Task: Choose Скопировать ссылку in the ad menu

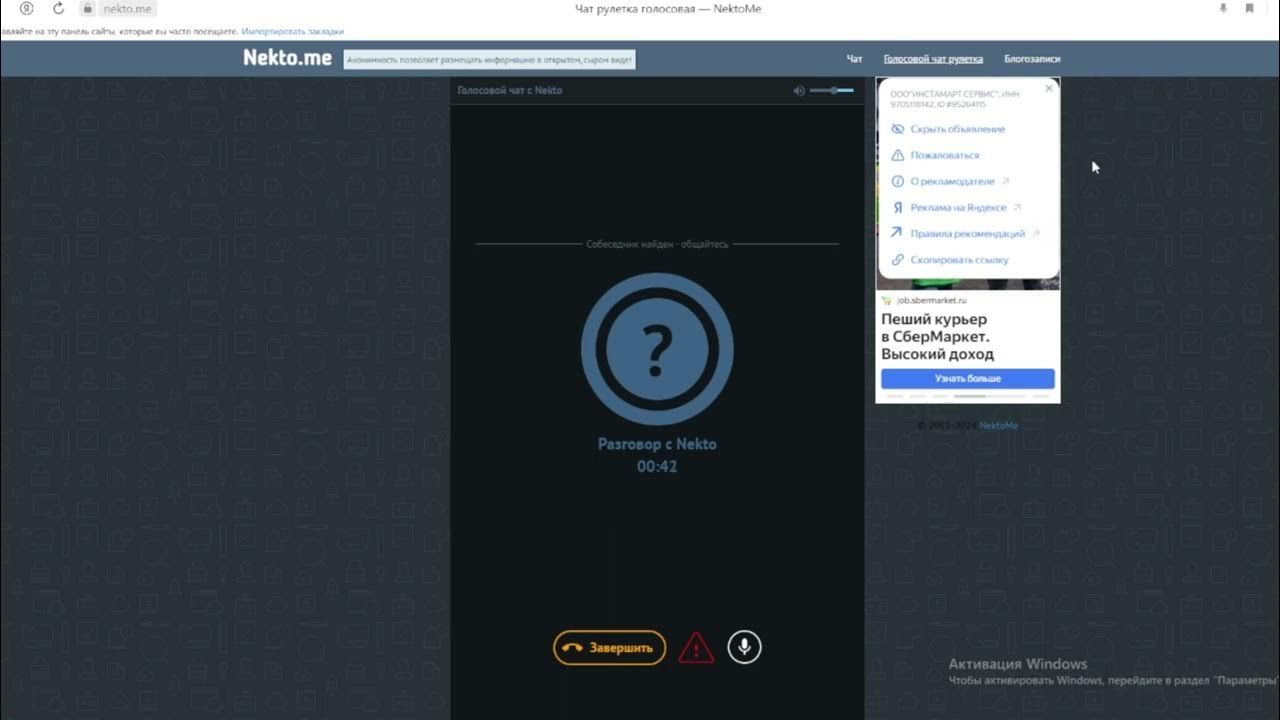Action: pyautogui.click(x=959, y=259)
